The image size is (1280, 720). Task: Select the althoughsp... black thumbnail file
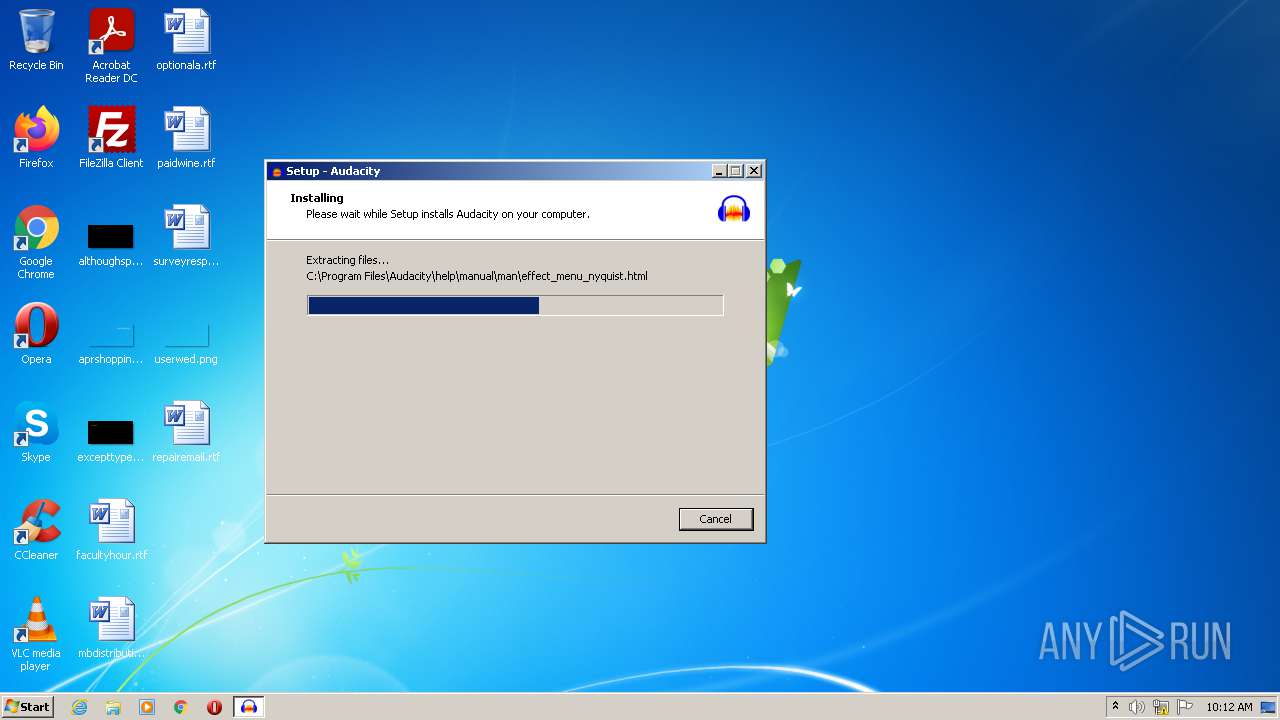point(111,242)
